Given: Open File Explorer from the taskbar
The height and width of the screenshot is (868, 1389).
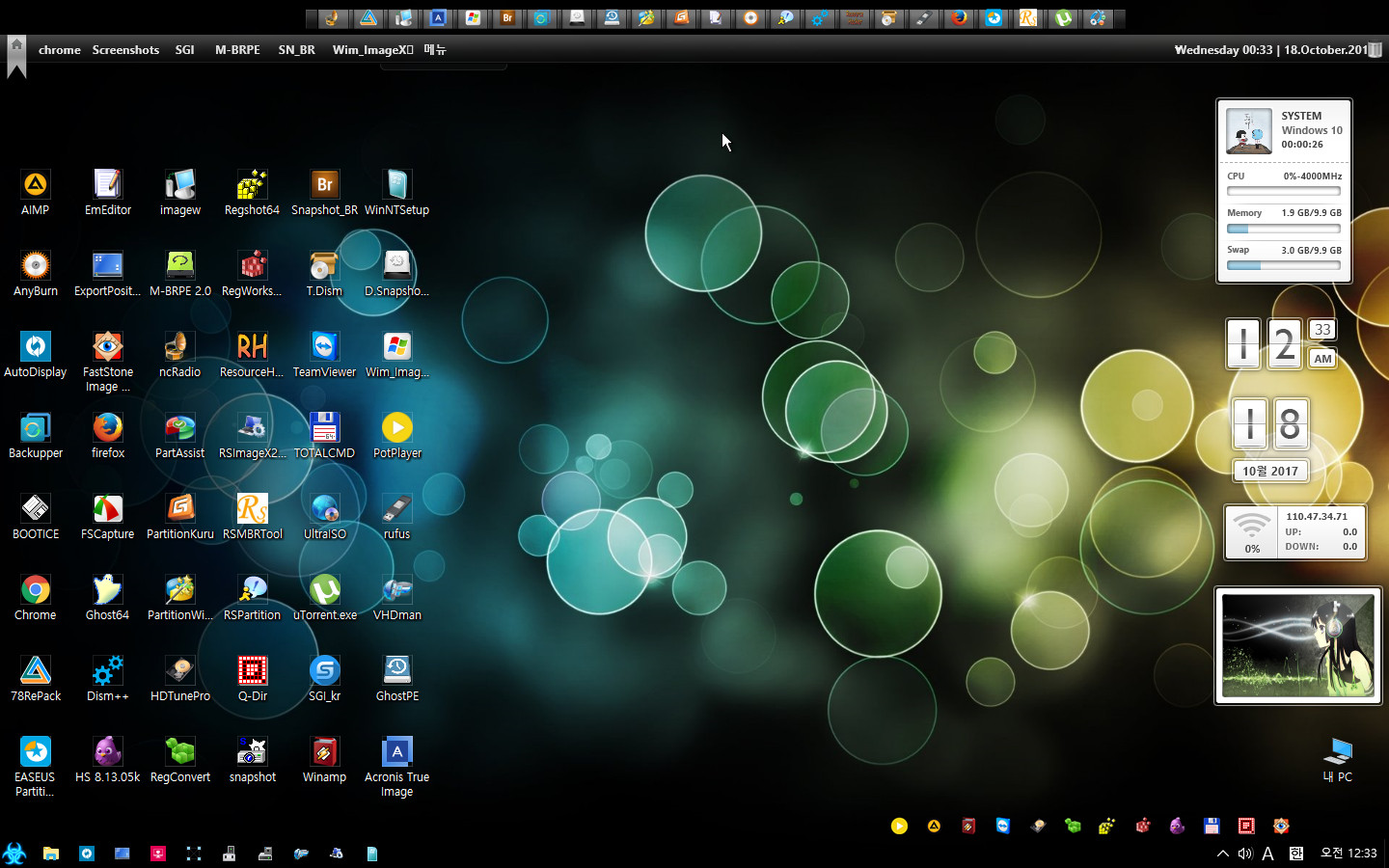Looking at the screenshot, I should point(51,854).
